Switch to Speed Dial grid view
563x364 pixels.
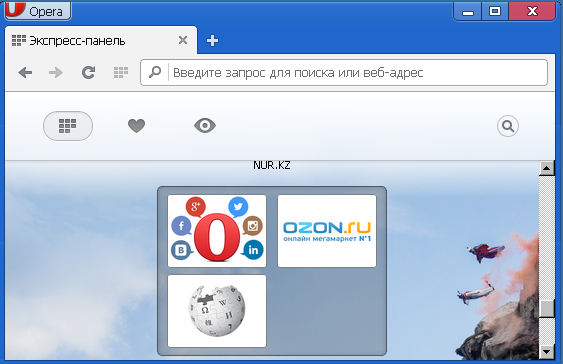click(x=68, y=126)
